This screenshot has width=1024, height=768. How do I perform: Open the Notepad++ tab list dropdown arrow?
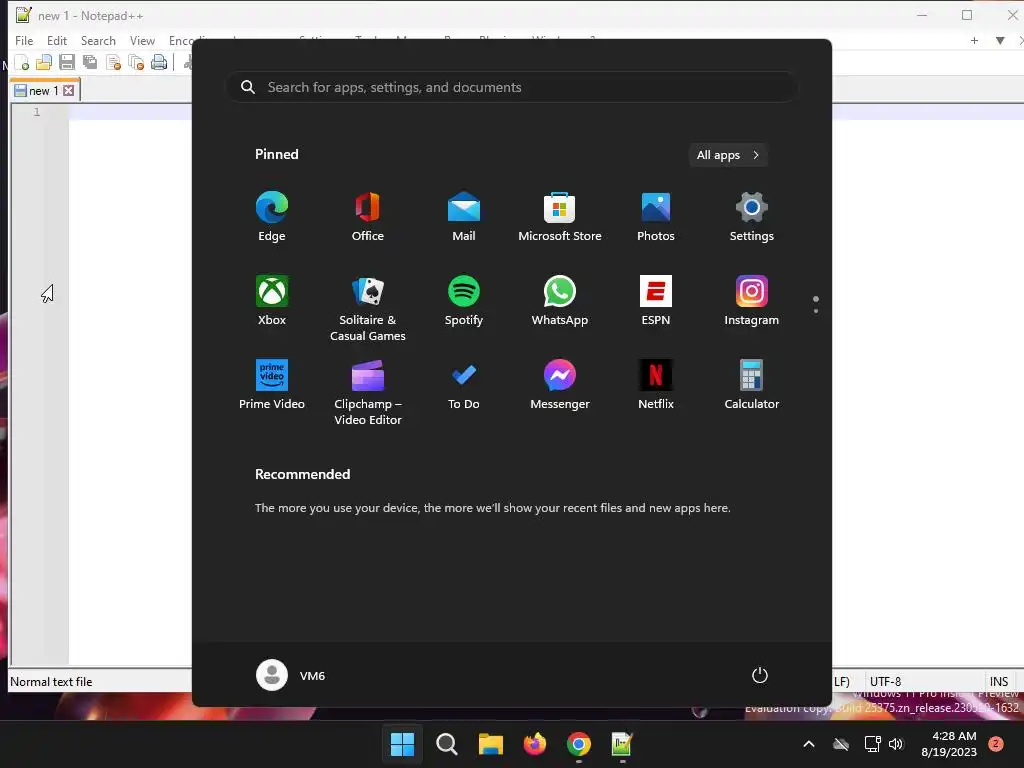pos(1000,40)
